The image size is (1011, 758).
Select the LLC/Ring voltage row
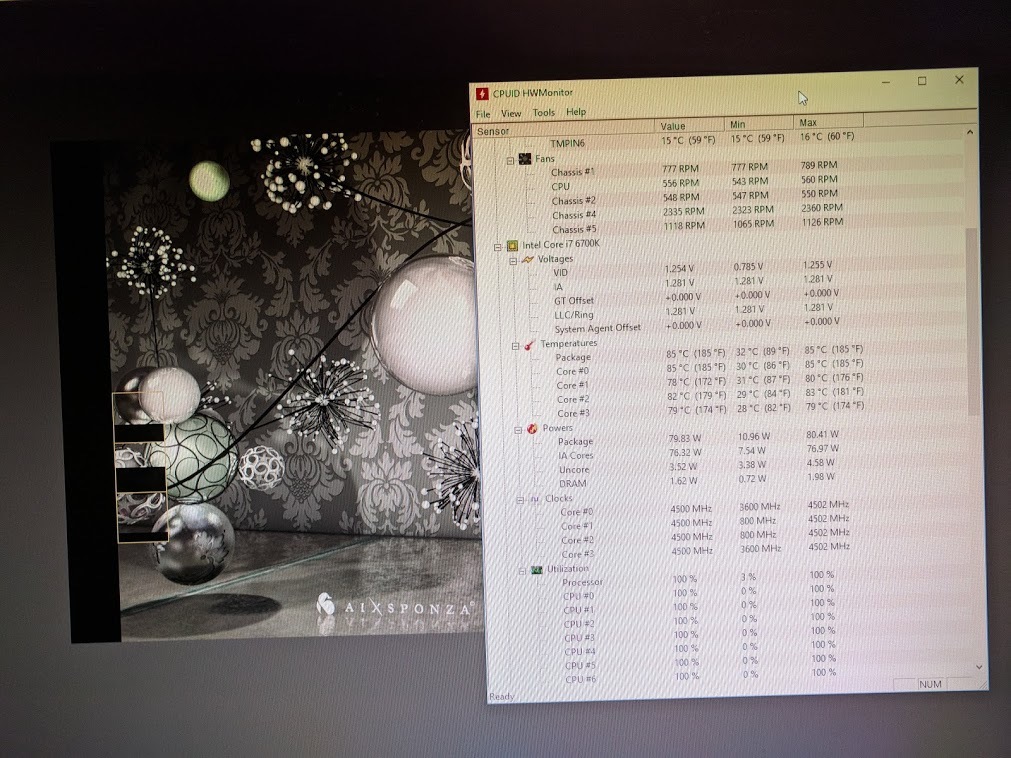pos(722,312)
